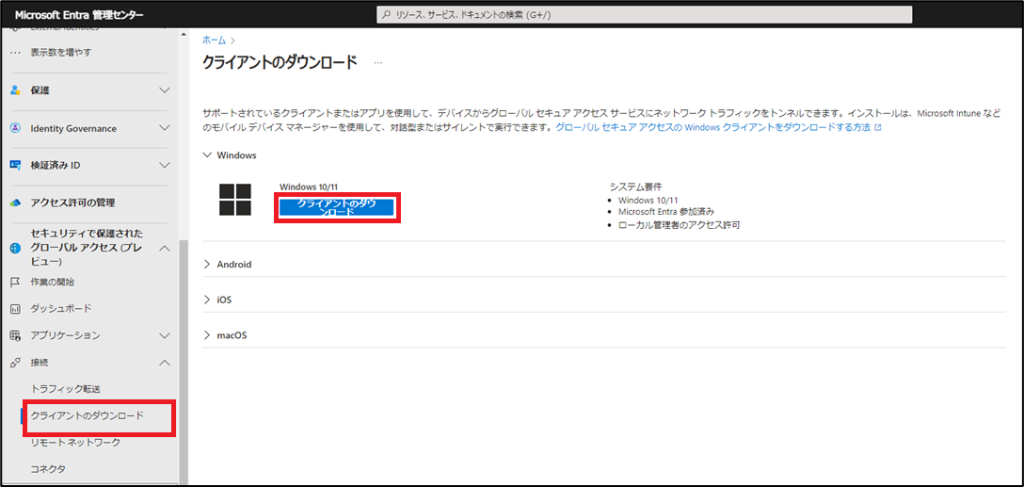Click the ダッシュボード chart icon
Viewport: 1024px width, 487px height.
point(16,308)
